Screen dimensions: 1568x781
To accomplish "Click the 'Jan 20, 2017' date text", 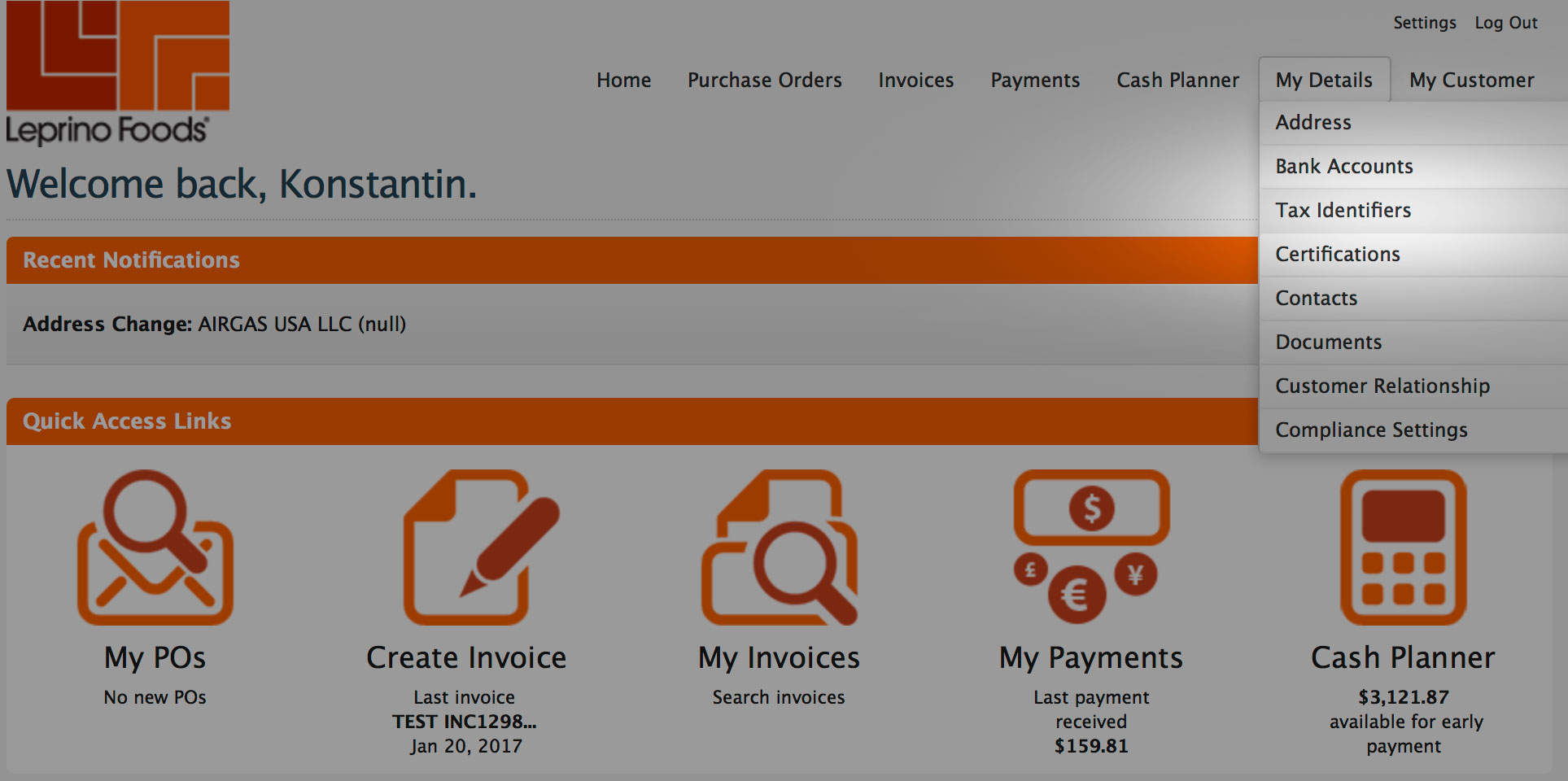I will click(x=466, y=746).
